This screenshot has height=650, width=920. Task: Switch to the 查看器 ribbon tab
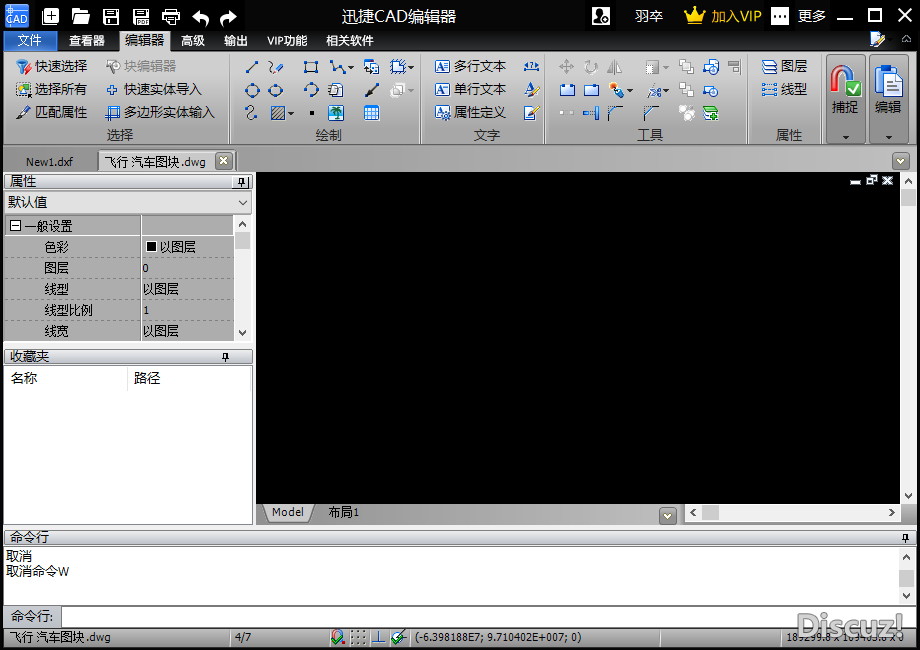87,41
